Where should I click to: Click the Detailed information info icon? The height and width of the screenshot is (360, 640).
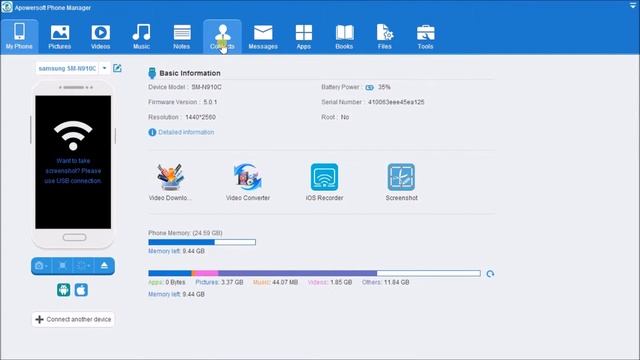coord(152,132)
